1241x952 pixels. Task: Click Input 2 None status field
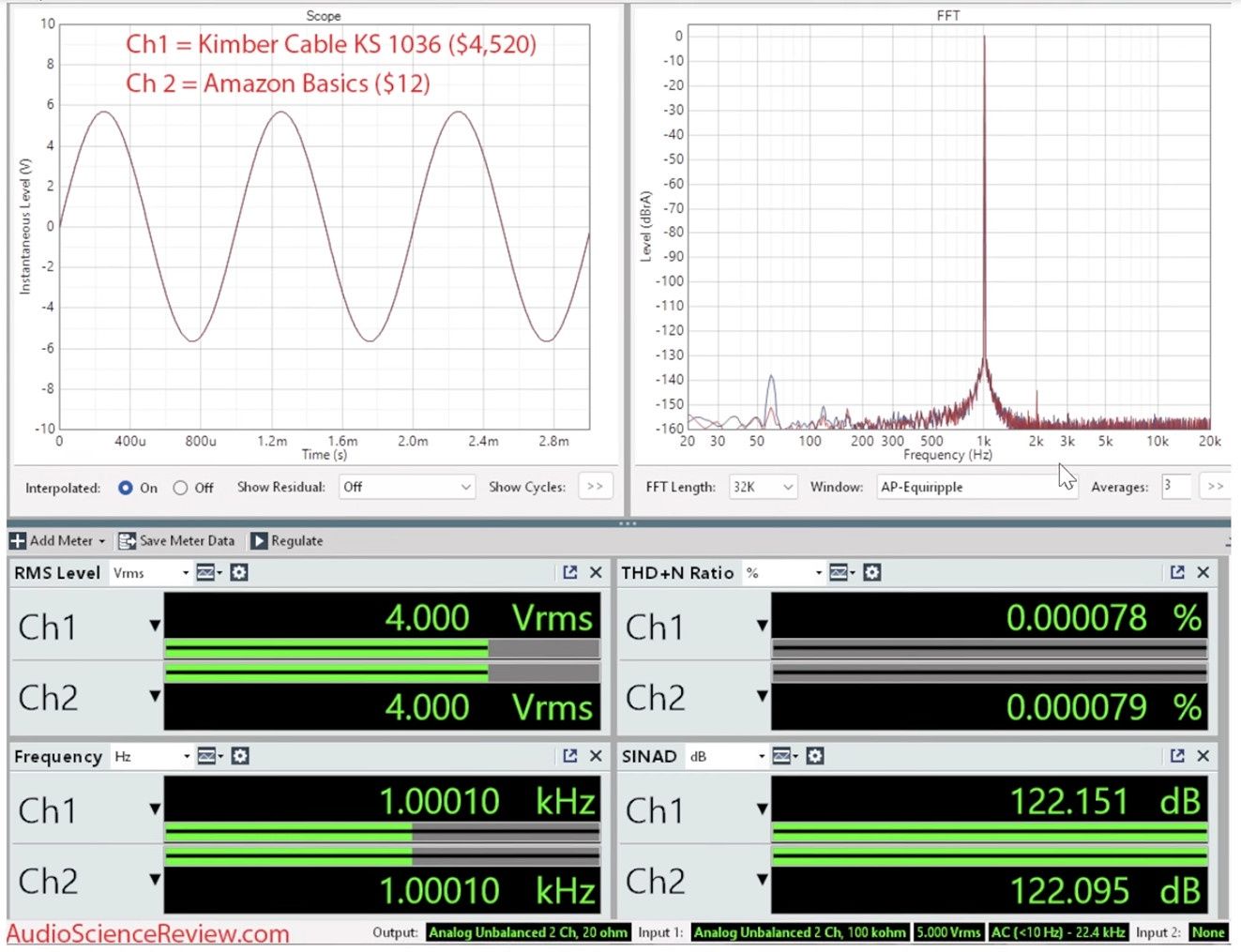(1208, 932)
